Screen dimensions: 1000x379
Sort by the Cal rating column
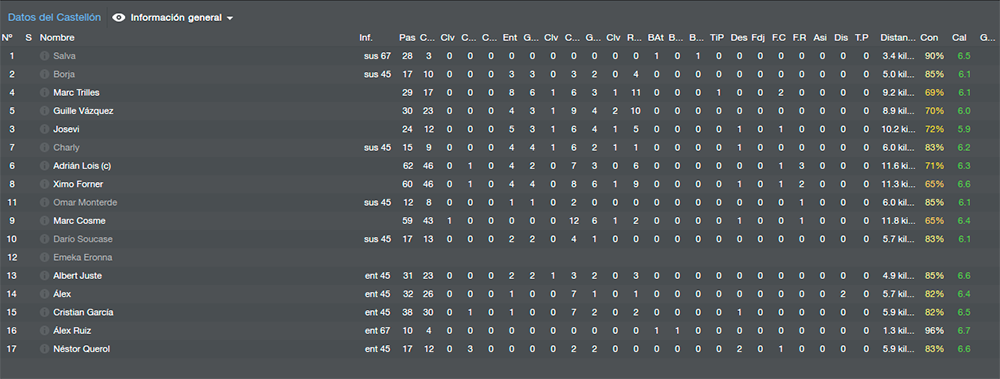959,38
